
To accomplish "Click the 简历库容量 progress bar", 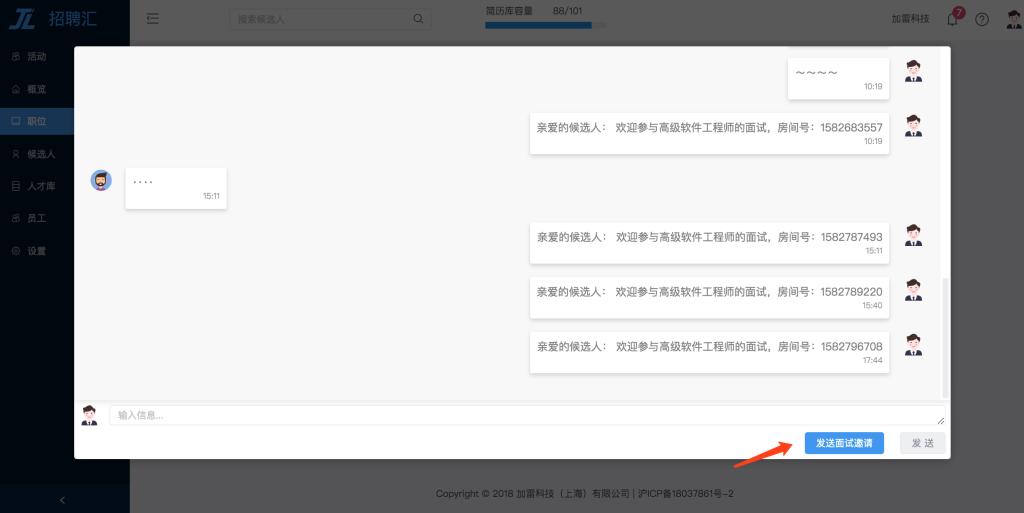I will click(545, 25).
